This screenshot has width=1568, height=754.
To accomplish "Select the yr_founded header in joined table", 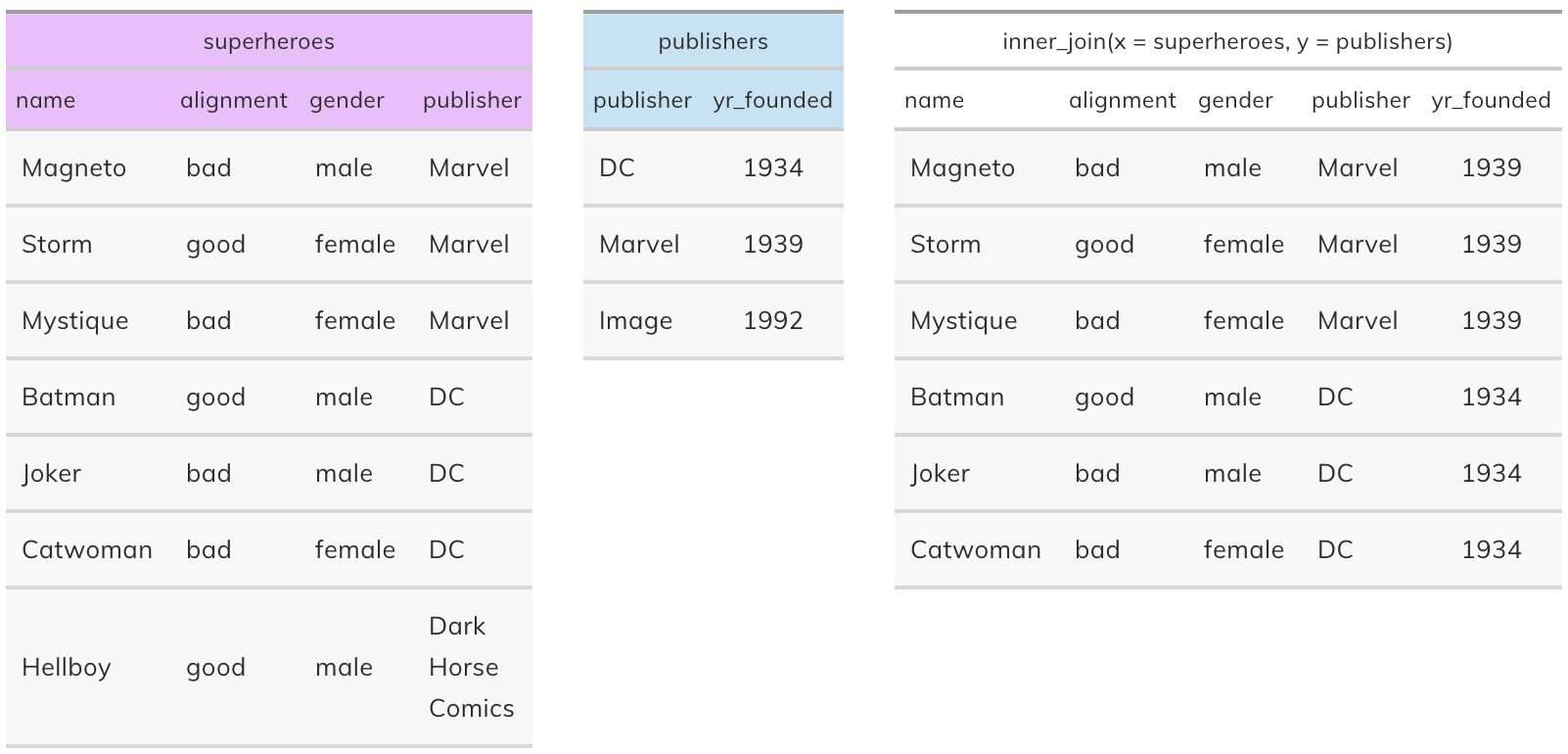I will coord(1492,100).
